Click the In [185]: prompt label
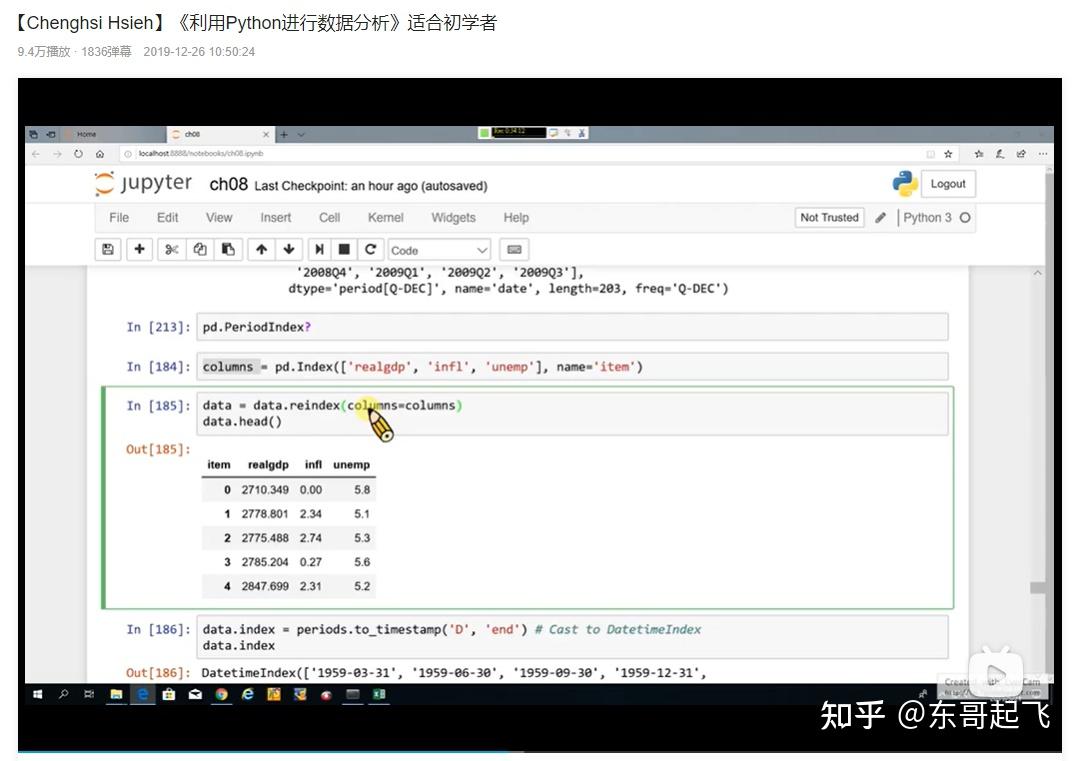The image size is (1080, 761). [158, 406]
